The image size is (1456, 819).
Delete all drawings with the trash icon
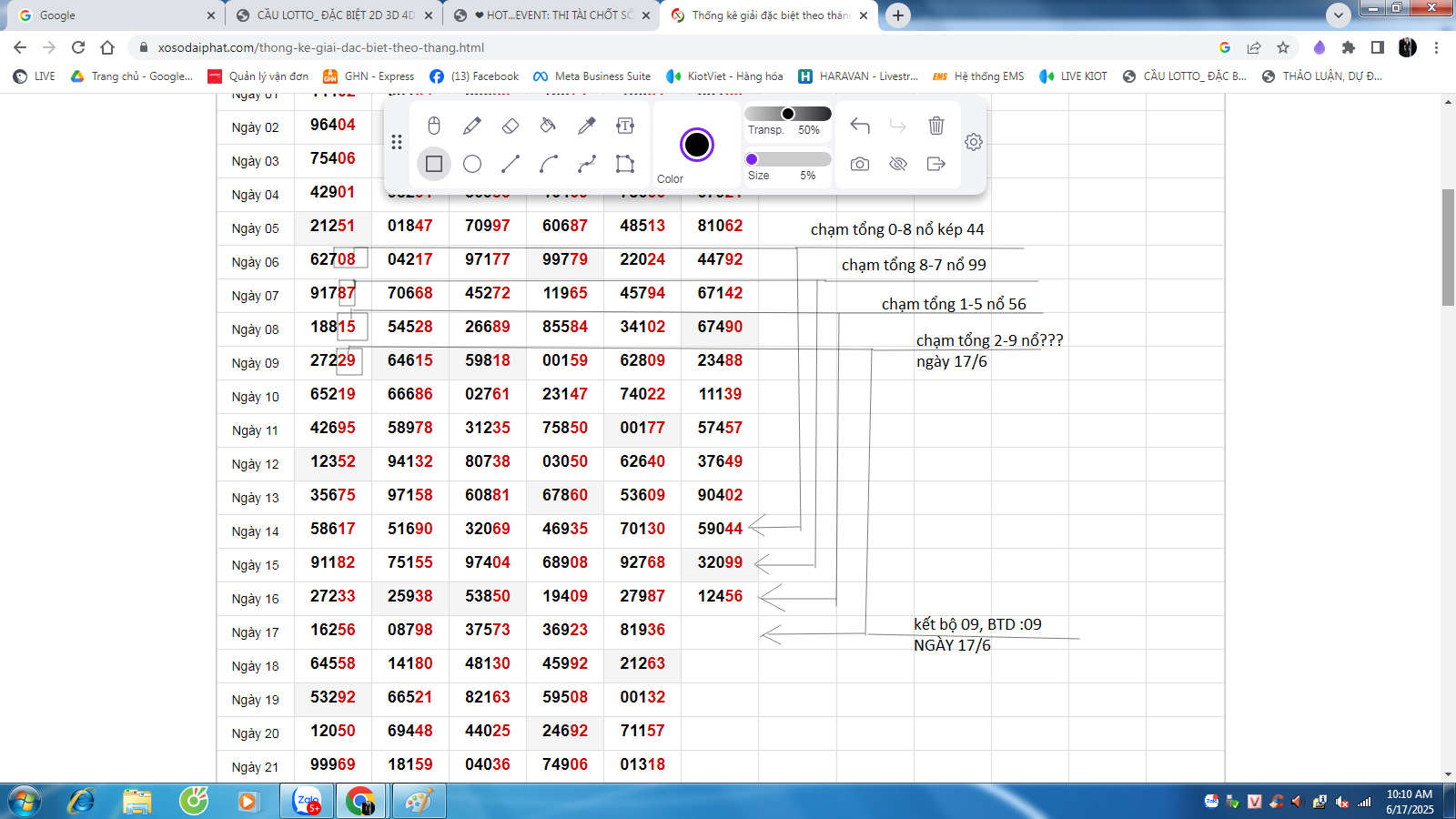pyautogui.click(x=936, y=126)
